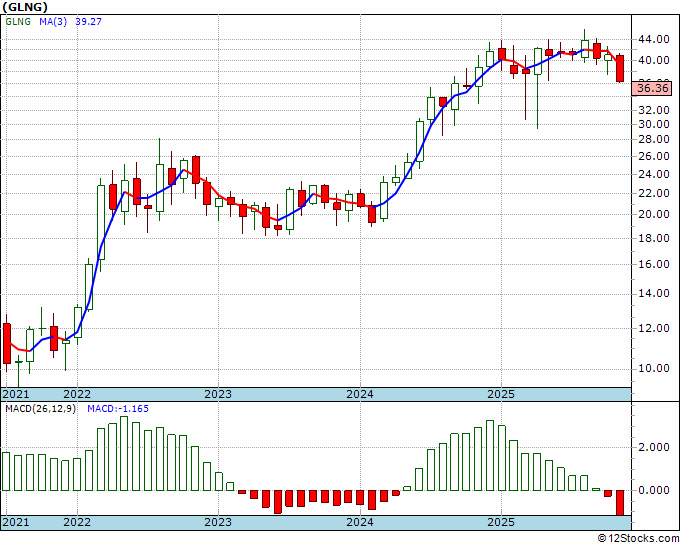Click the 20.00 price axis label

click(654, 214)
